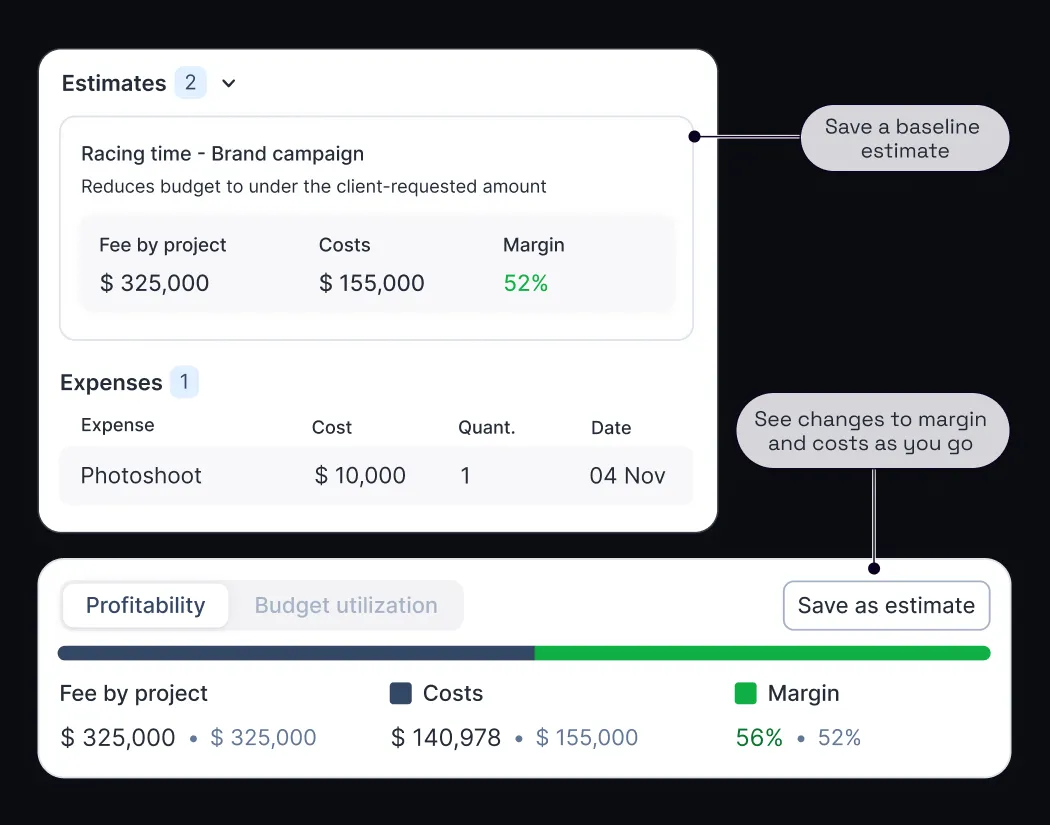Open the Estimates count badge showing 2

coord(190,83)
